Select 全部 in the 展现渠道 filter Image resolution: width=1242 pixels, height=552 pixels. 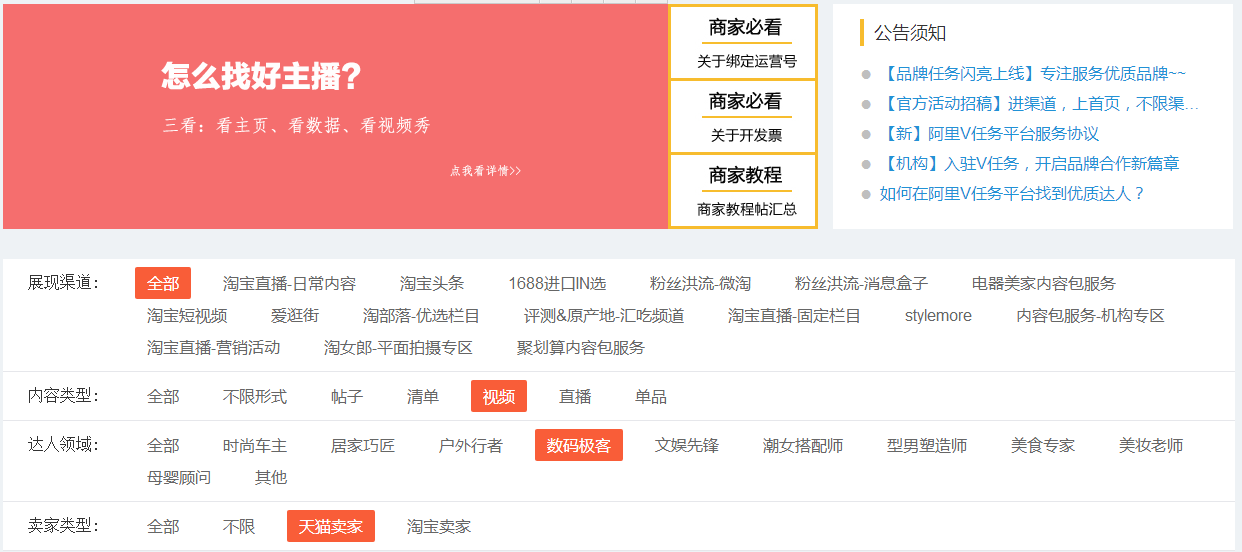[163, 284]
